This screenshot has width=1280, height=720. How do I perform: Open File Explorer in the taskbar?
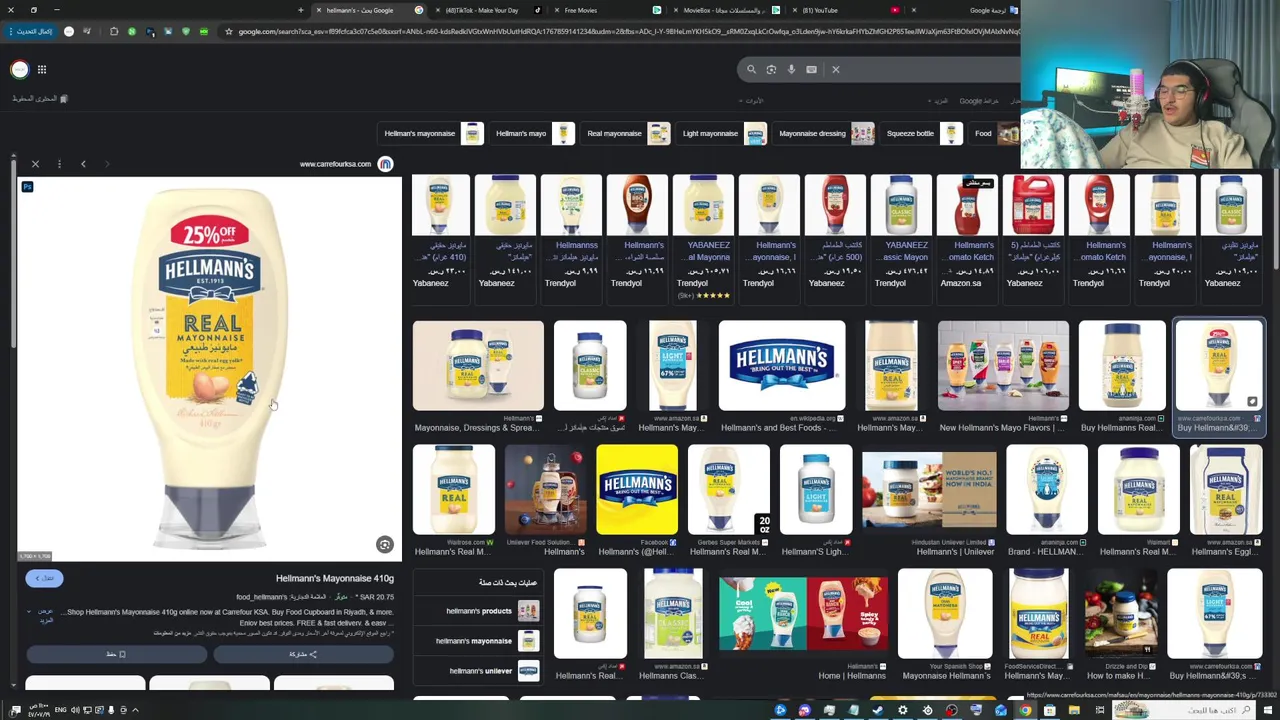click(1074, 710)
